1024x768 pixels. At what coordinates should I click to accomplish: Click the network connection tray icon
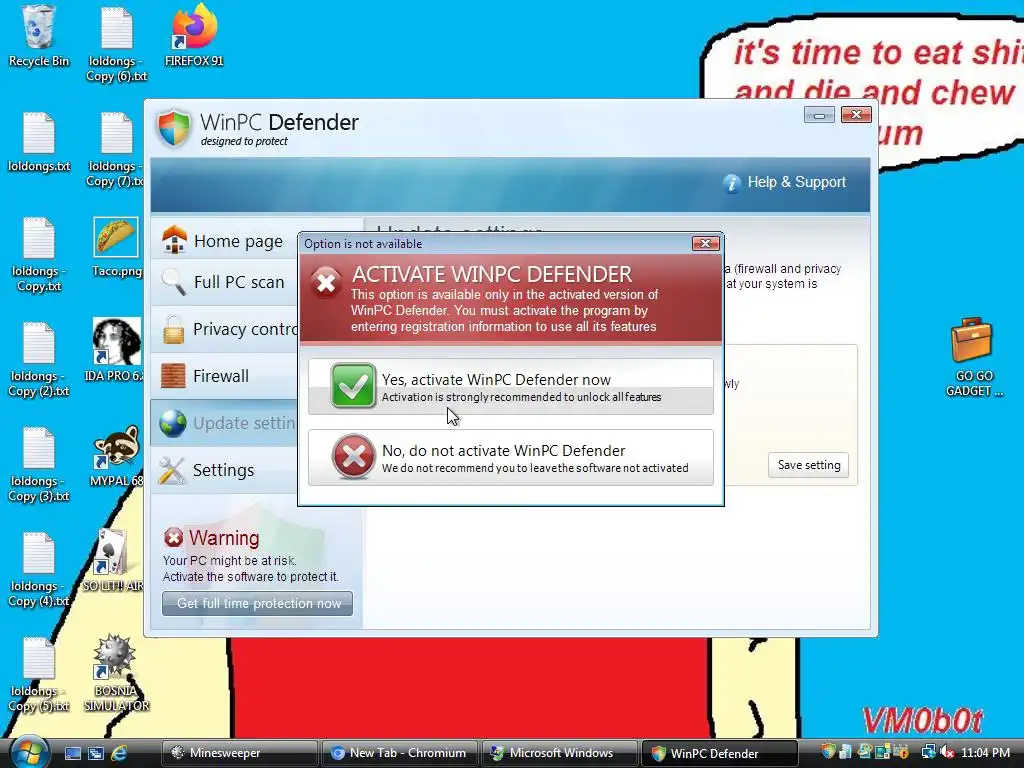point(928,753)
